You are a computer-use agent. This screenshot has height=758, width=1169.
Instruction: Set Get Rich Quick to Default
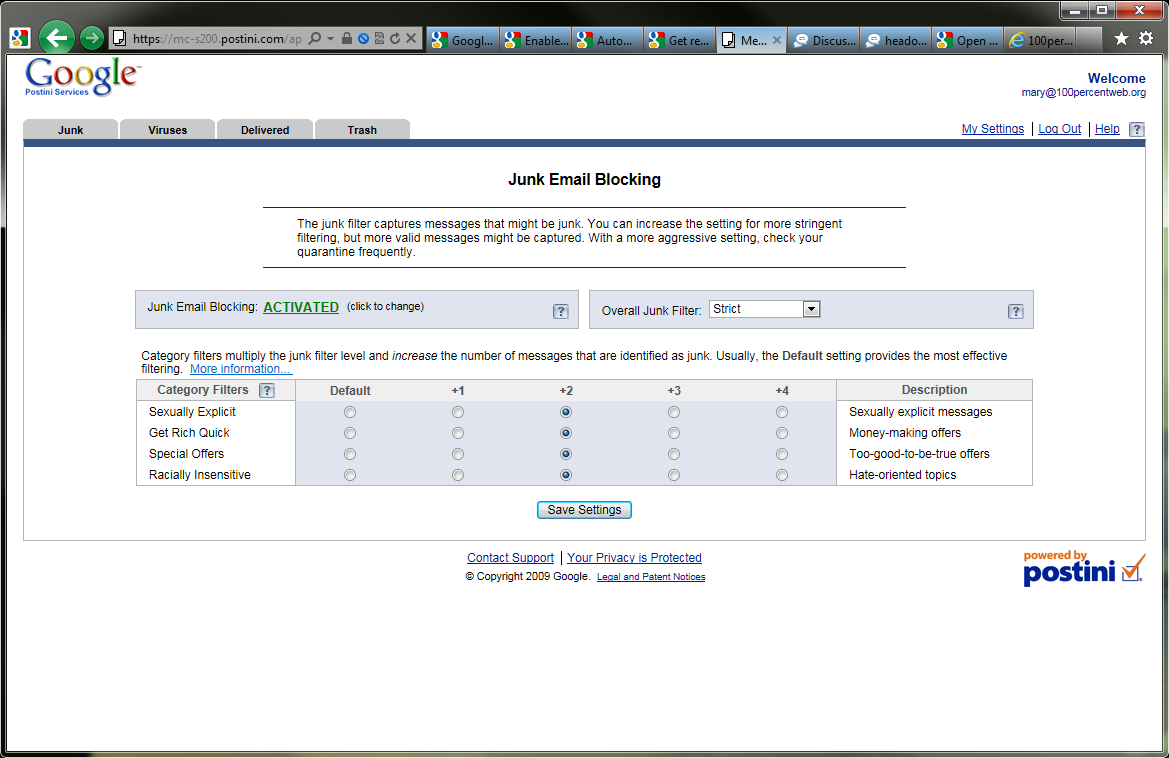(x=350, y=433)
